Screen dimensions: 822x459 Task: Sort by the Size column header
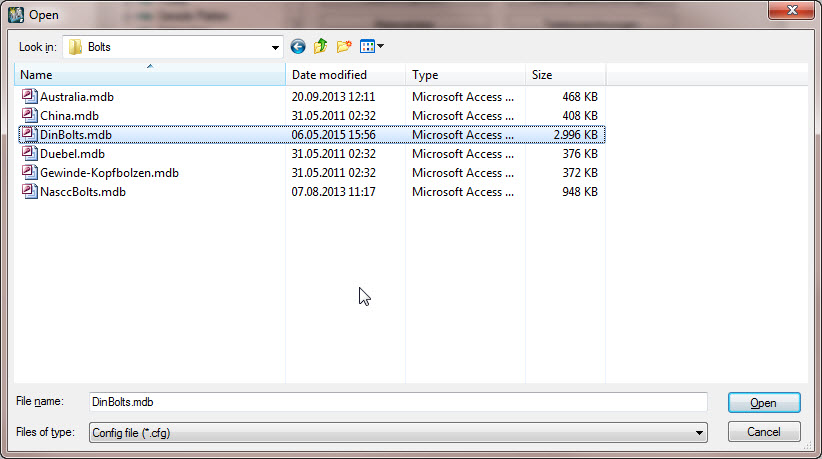565,74
